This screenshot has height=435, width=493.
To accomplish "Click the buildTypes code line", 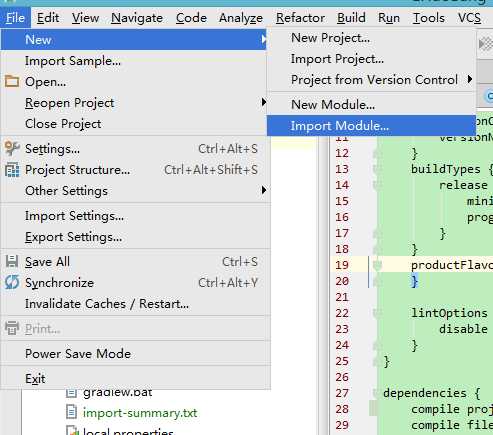I will [452, 169].
